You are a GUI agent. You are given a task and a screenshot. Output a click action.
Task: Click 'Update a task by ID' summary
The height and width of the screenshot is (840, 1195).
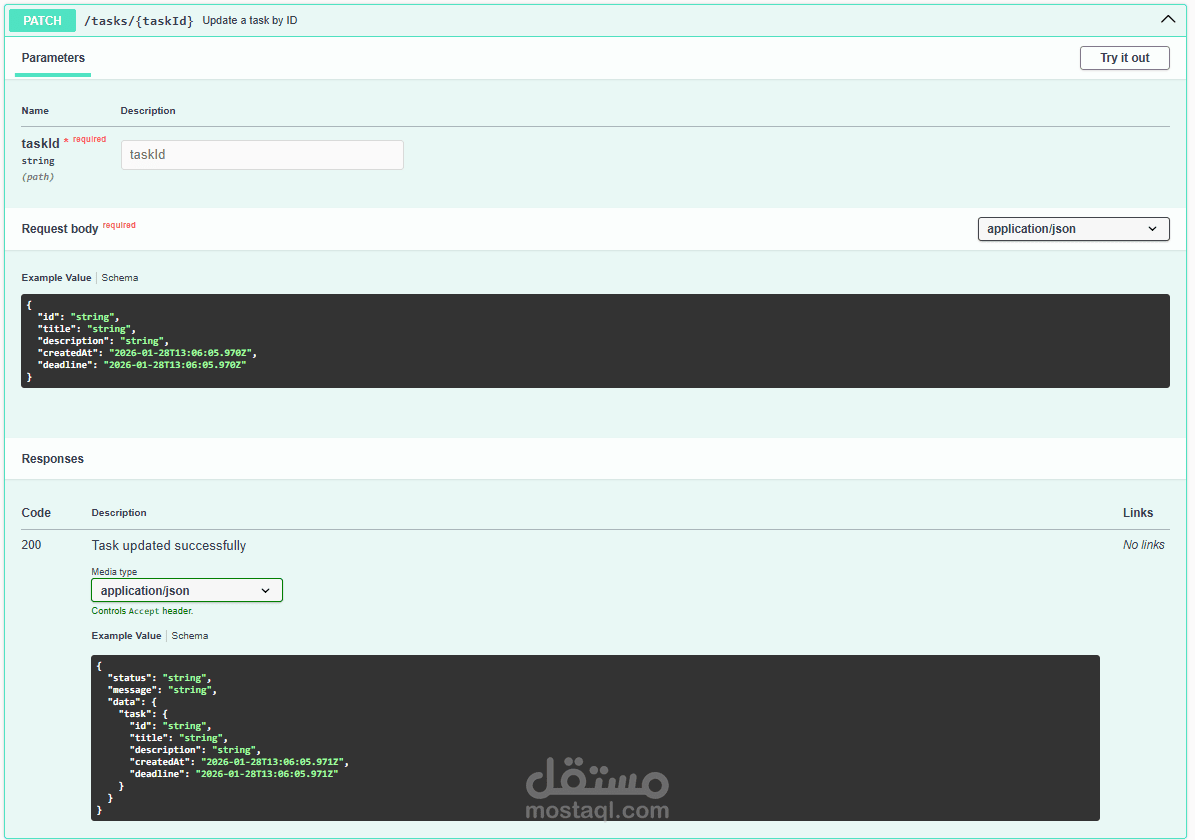(x=250, y=21)
